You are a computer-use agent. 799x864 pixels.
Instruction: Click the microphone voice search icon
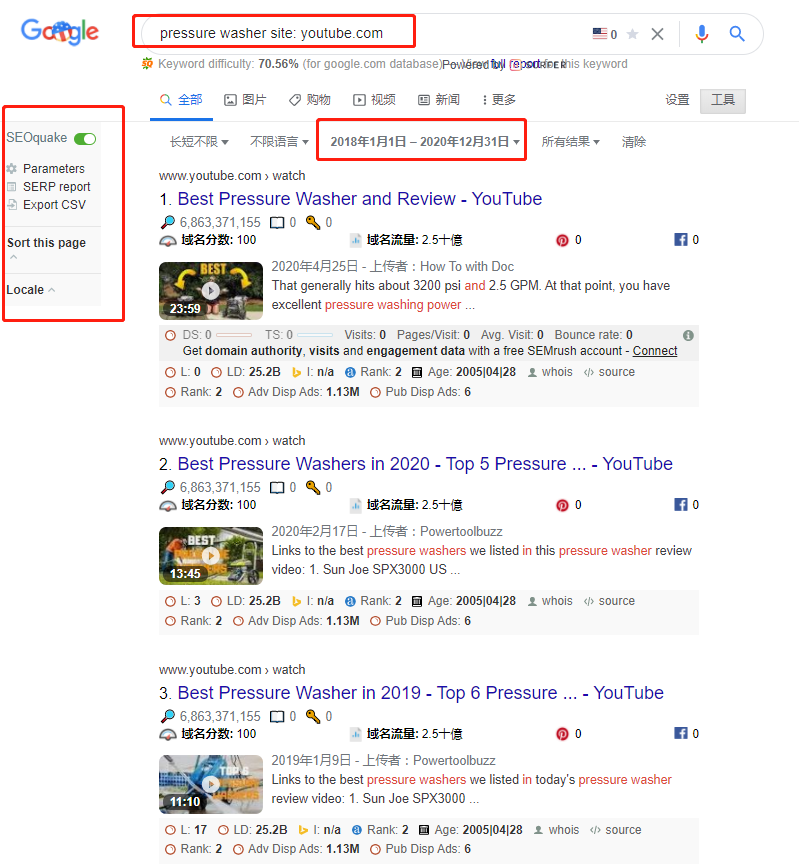[701, 34]
